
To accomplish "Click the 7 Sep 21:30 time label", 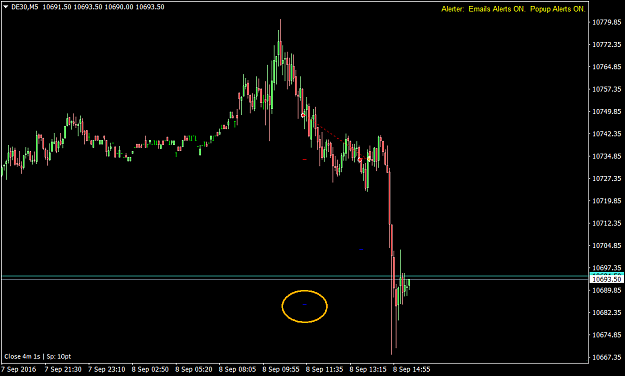I will [63, 369].
